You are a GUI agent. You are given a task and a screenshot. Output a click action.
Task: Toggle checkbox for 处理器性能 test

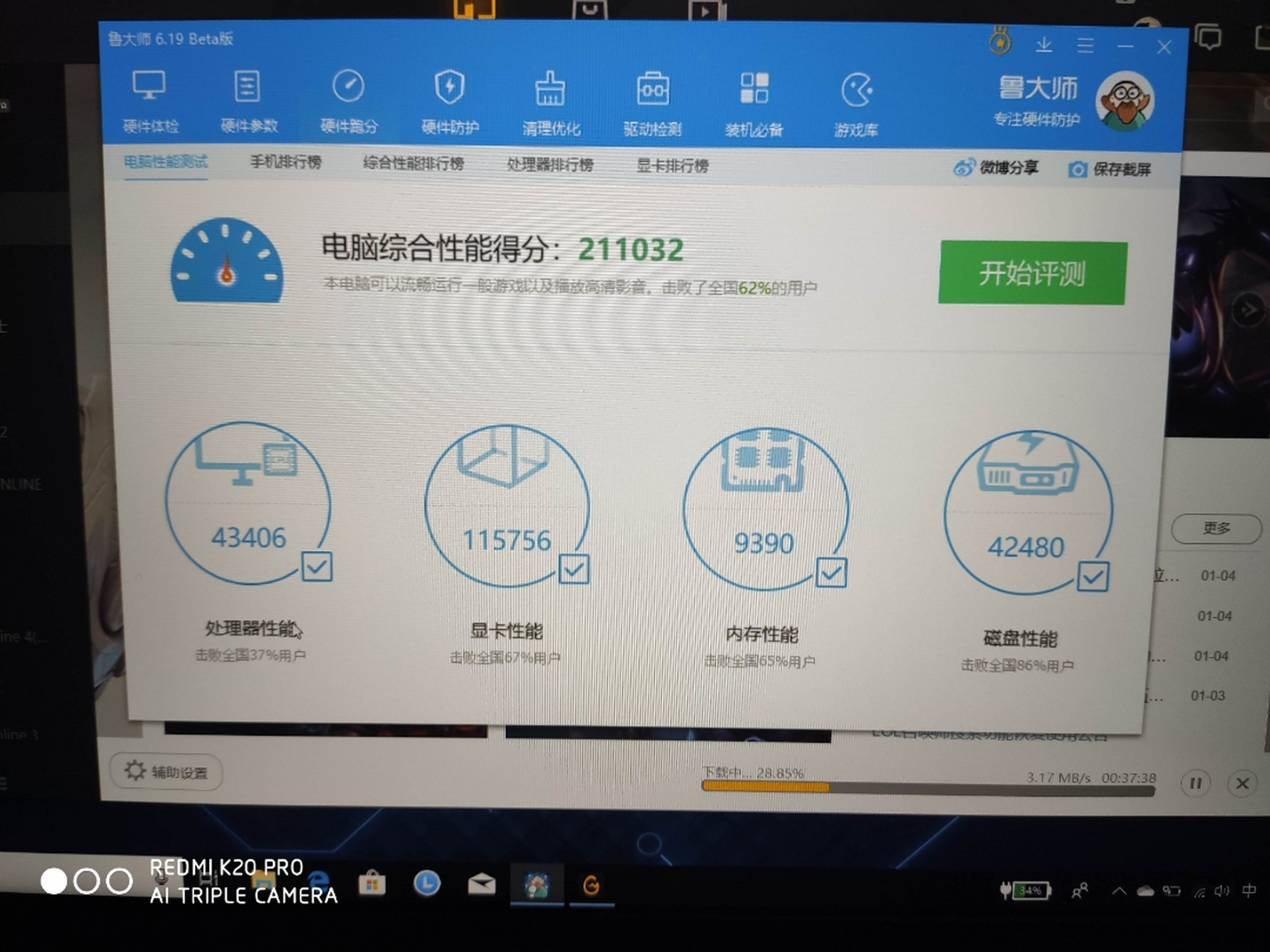(x=317, y=567)
